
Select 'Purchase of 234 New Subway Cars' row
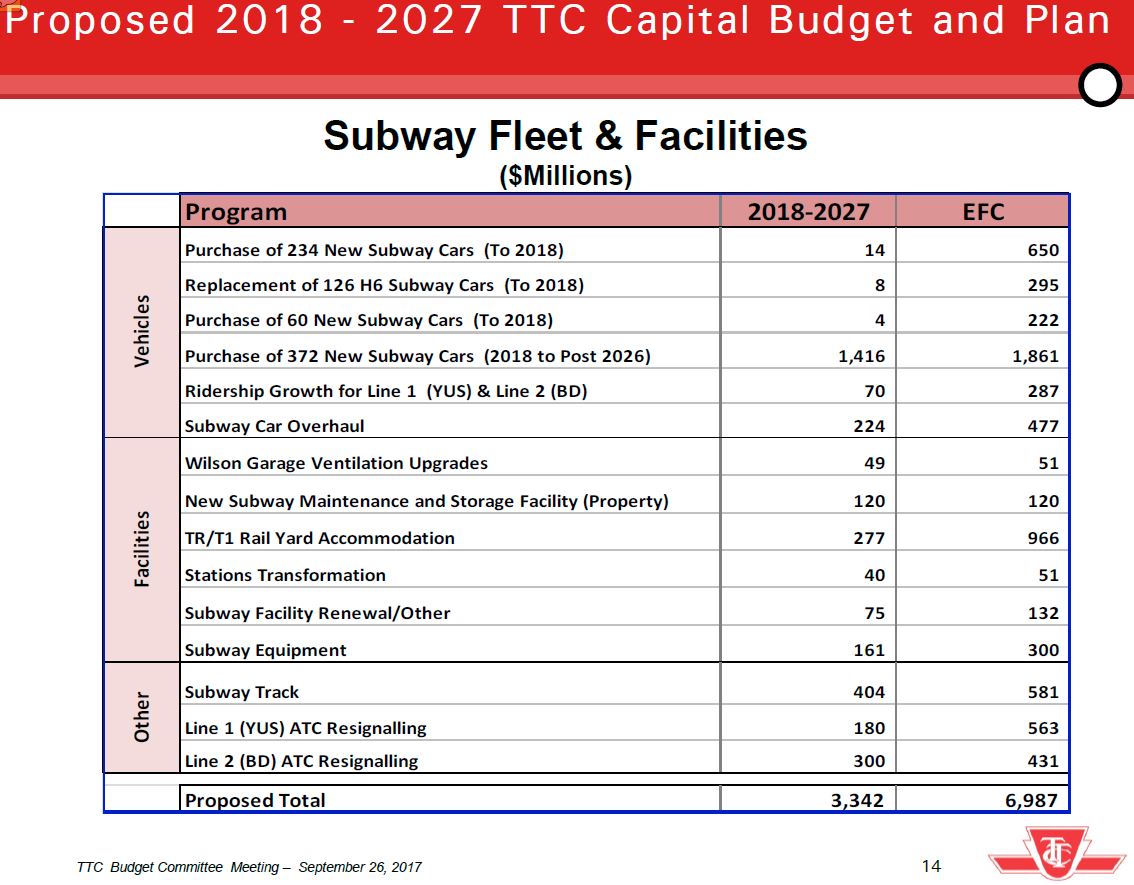coord(374,250)
